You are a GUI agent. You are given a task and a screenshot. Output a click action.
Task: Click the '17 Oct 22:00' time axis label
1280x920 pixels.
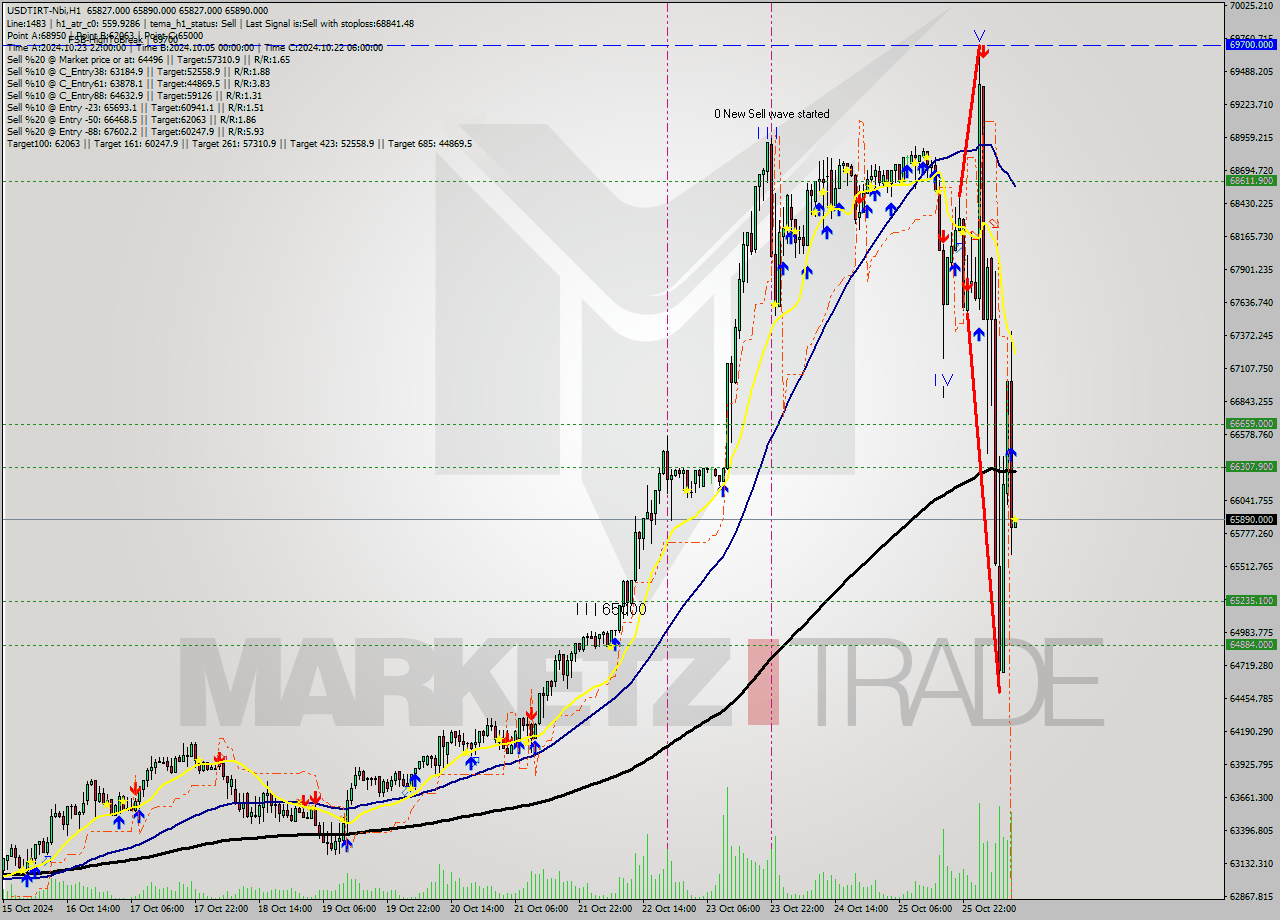221,909
